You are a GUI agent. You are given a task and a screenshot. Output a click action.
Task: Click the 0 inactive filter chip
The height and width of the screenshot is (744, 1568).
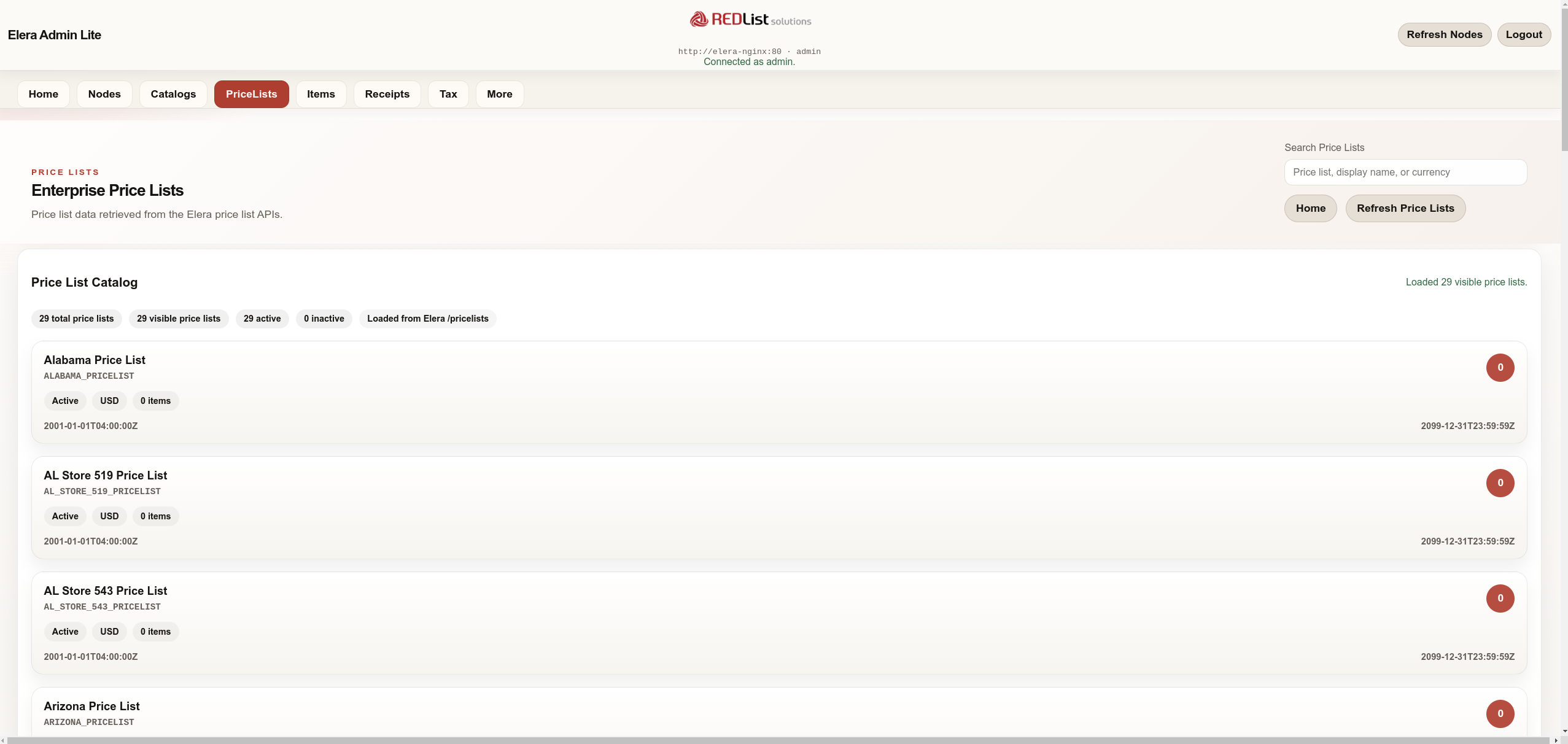[324, 319]
